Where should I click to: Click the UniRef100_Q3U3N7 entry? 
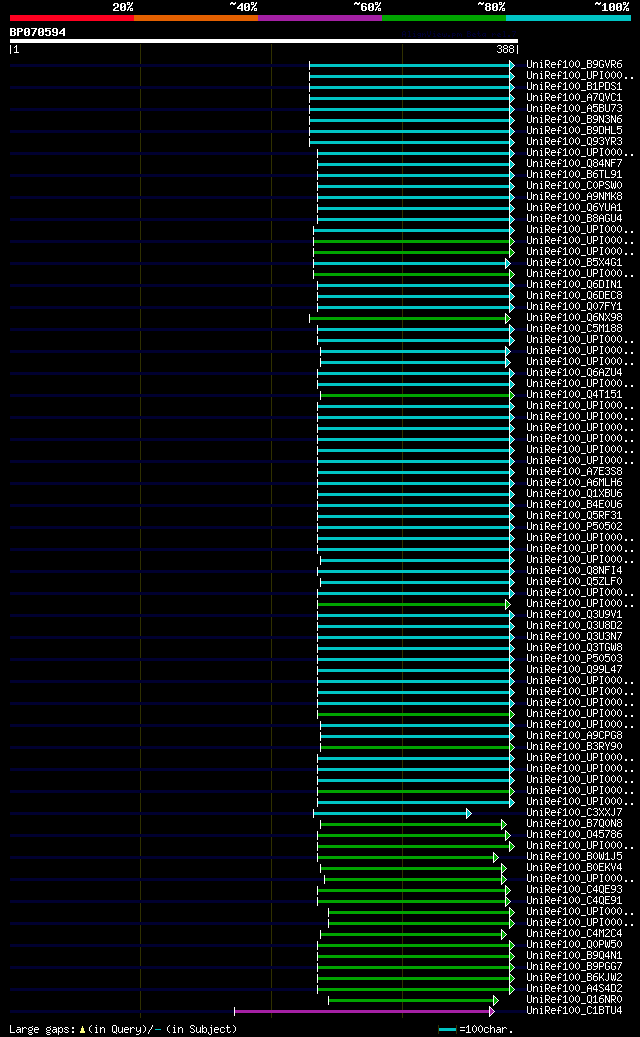[574, 636]
